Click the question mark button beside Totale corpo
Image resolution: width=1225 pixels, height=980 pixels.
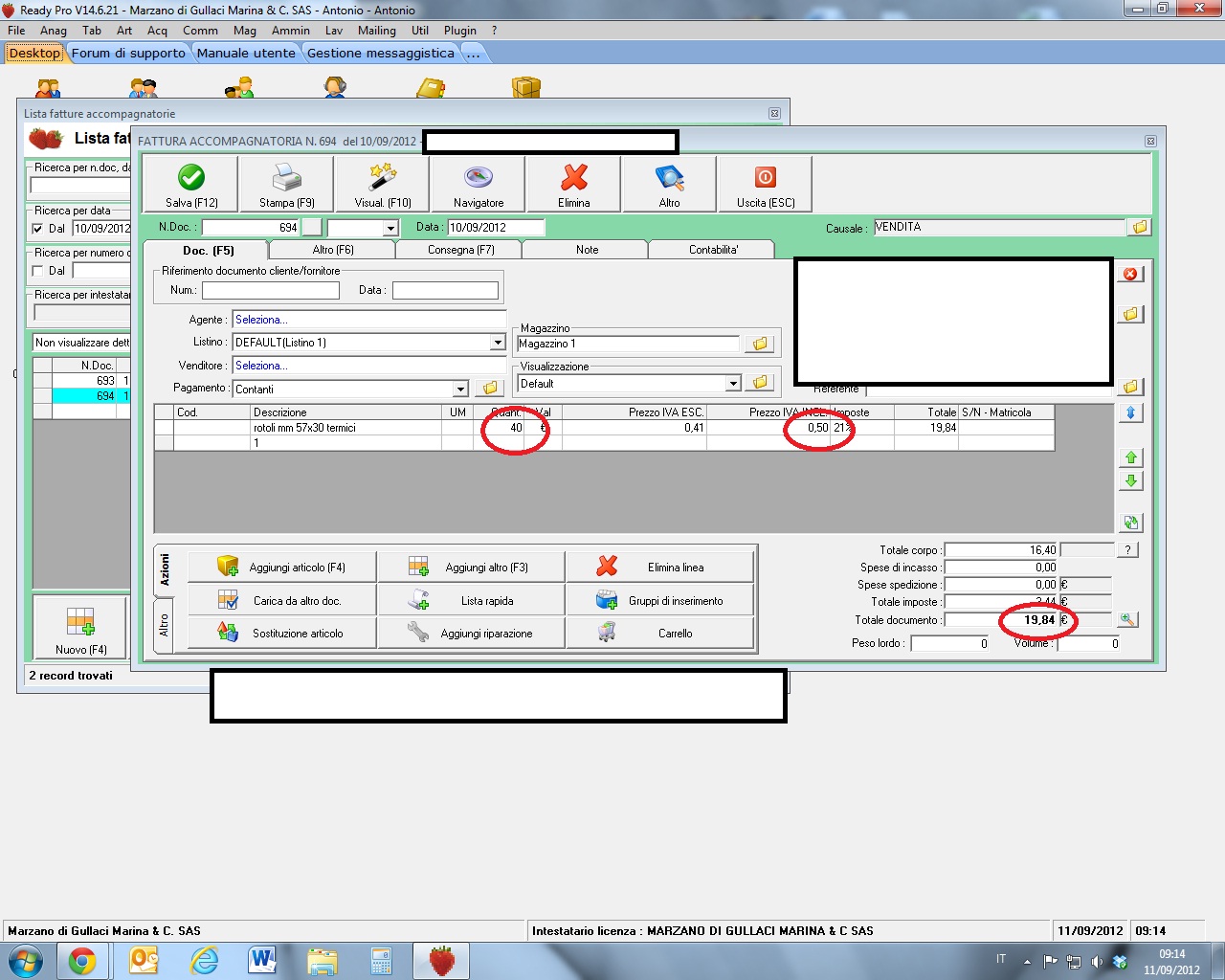(1128, 550)
